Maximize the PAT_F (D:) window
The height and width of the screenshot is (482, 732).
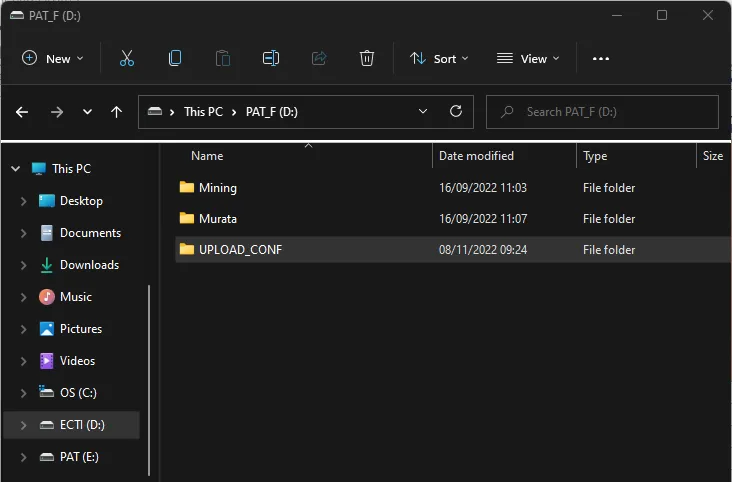click(662, 15)
